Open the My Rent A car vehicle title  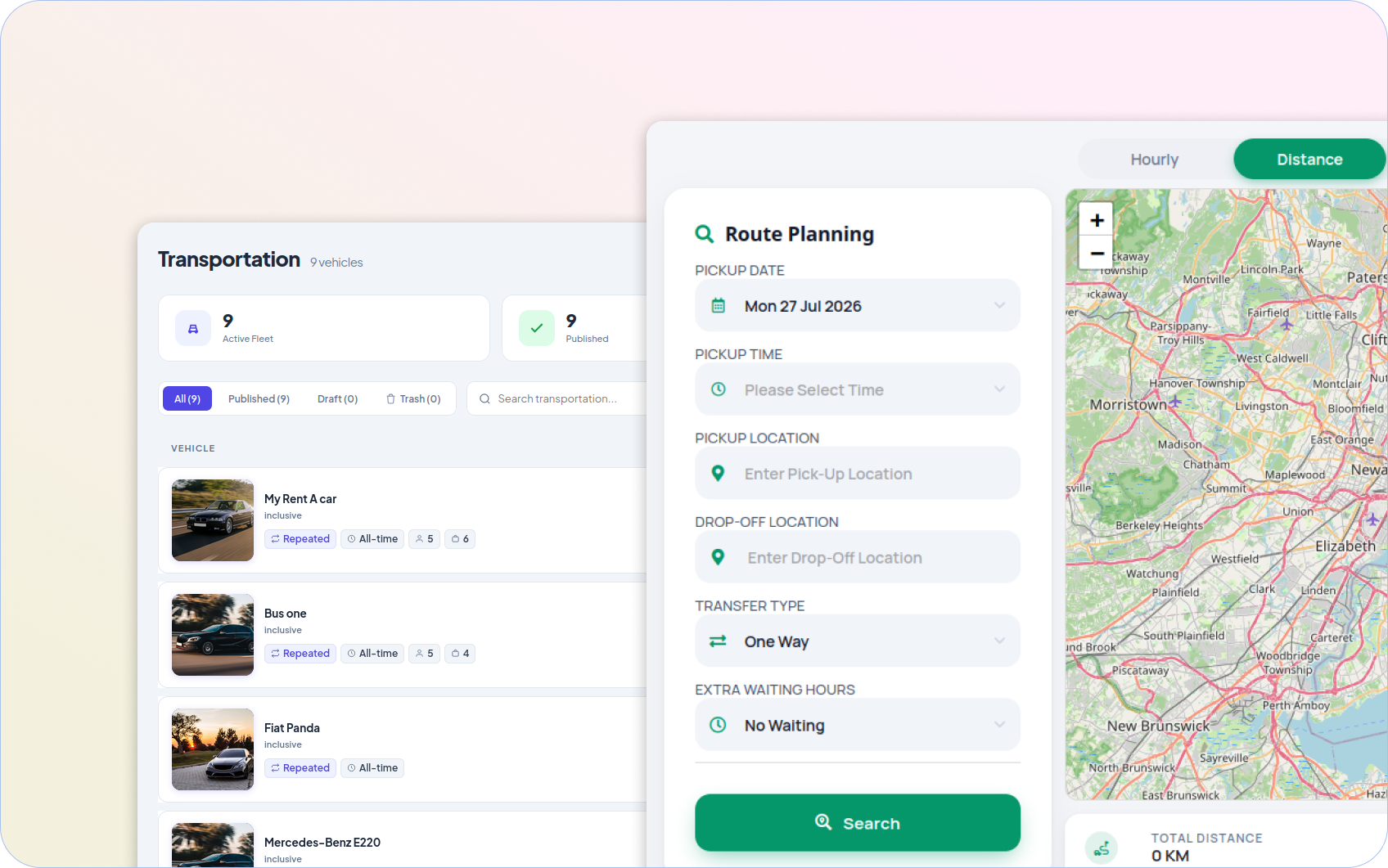coord(300,499)
